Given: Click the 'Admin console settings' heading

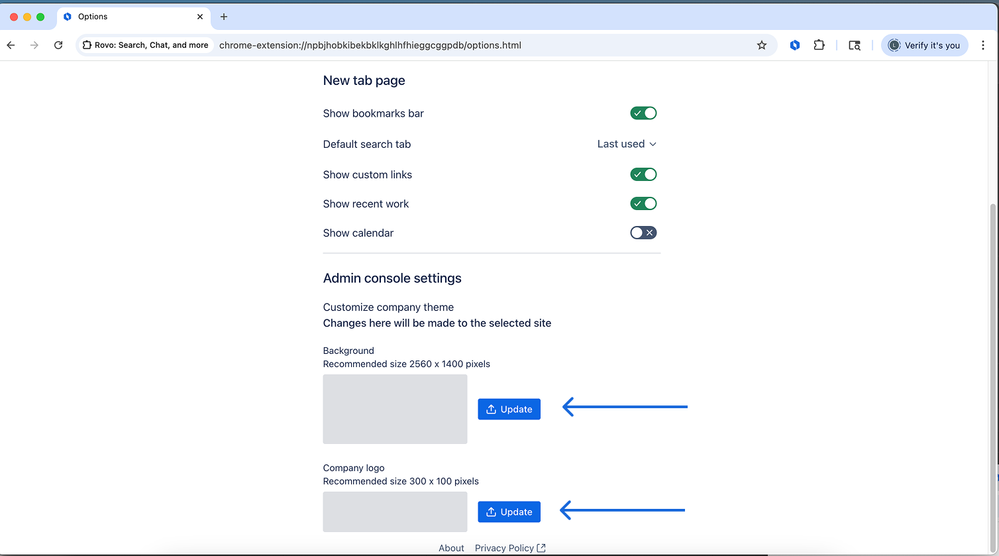Looking at the screenshot, I should click(x=392, y=278).
